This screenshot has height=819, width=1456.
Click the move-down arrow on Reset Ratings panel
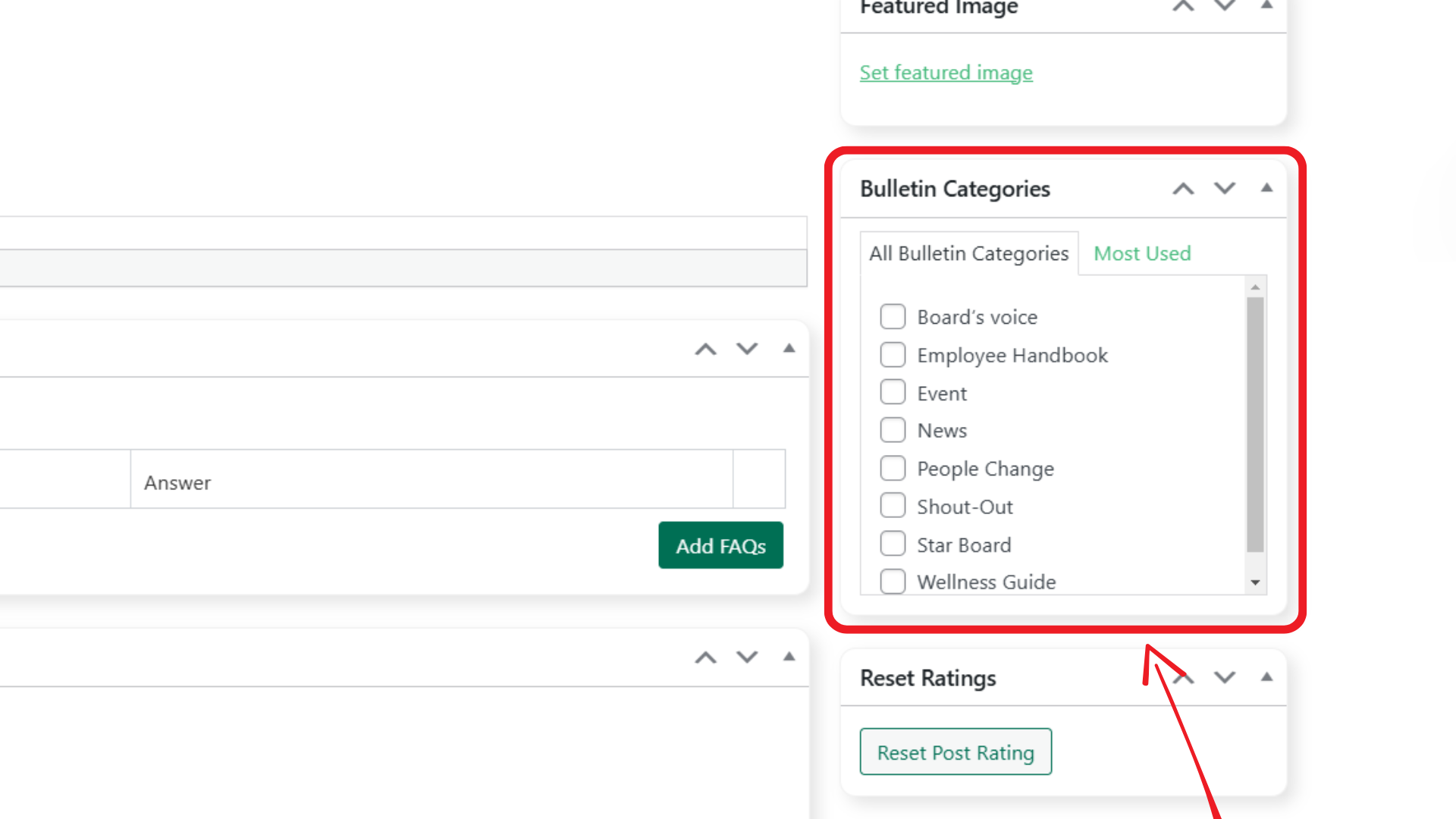click(x=1224, y=677)
